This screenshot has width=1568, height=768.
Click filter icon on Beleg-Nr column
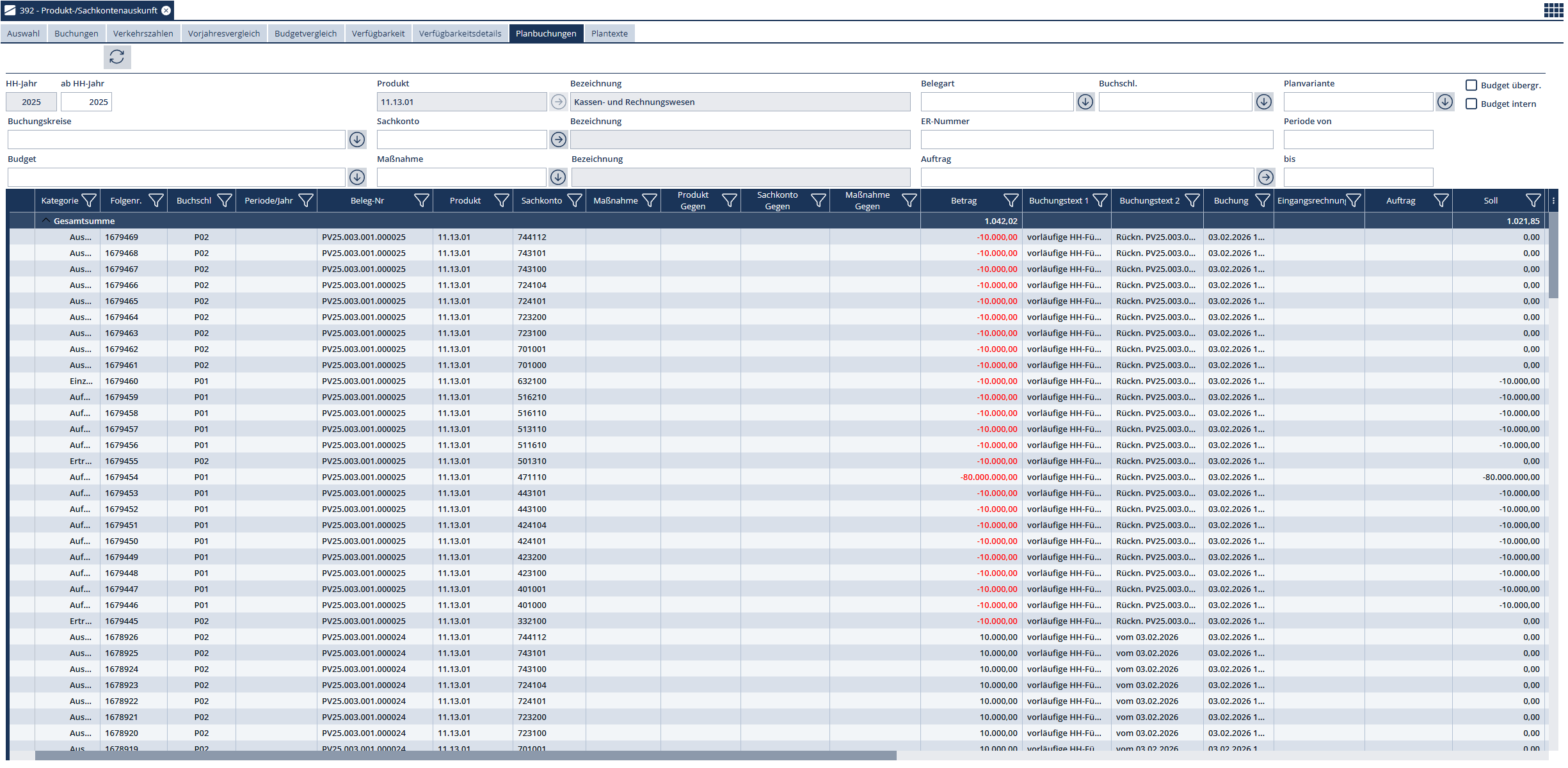(421, 201)
